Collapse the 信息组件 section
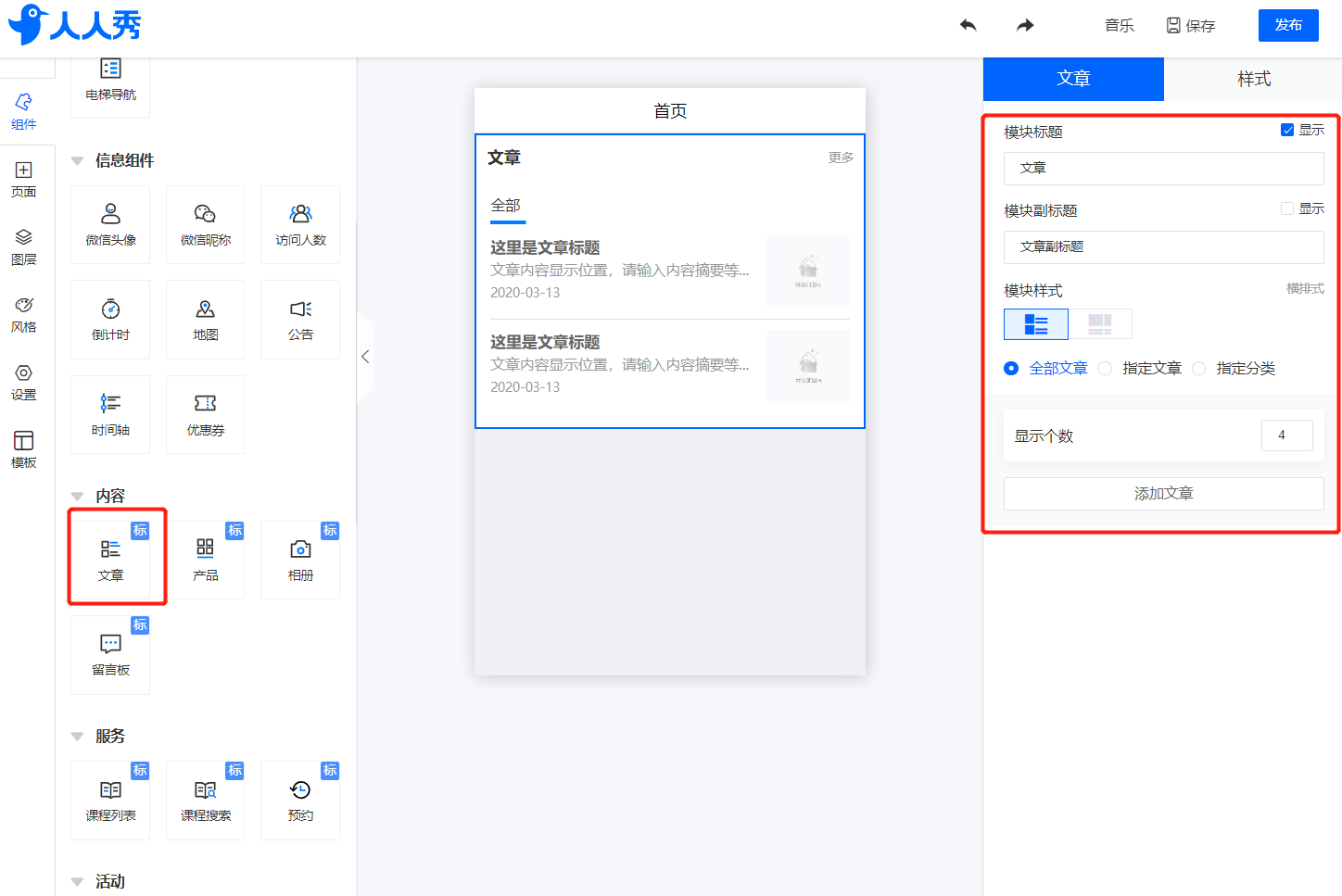 (77, 160)
